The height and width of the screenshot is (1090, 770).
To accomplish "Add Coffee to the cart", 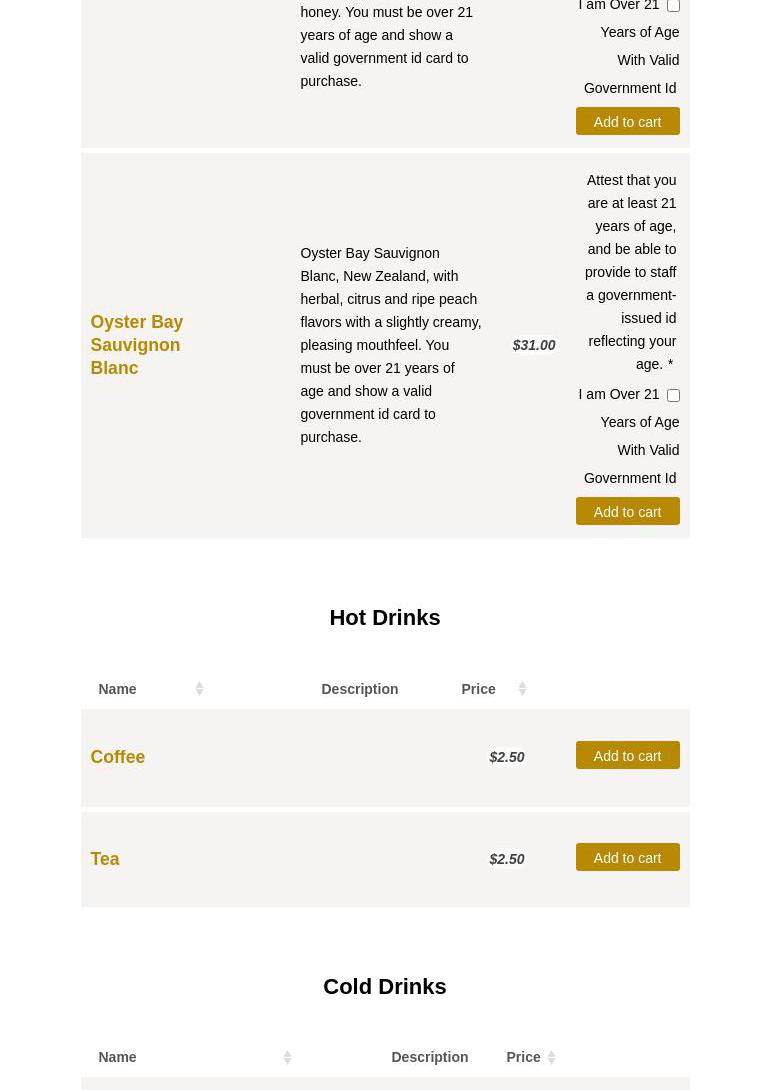I will [x=627, y=756].
